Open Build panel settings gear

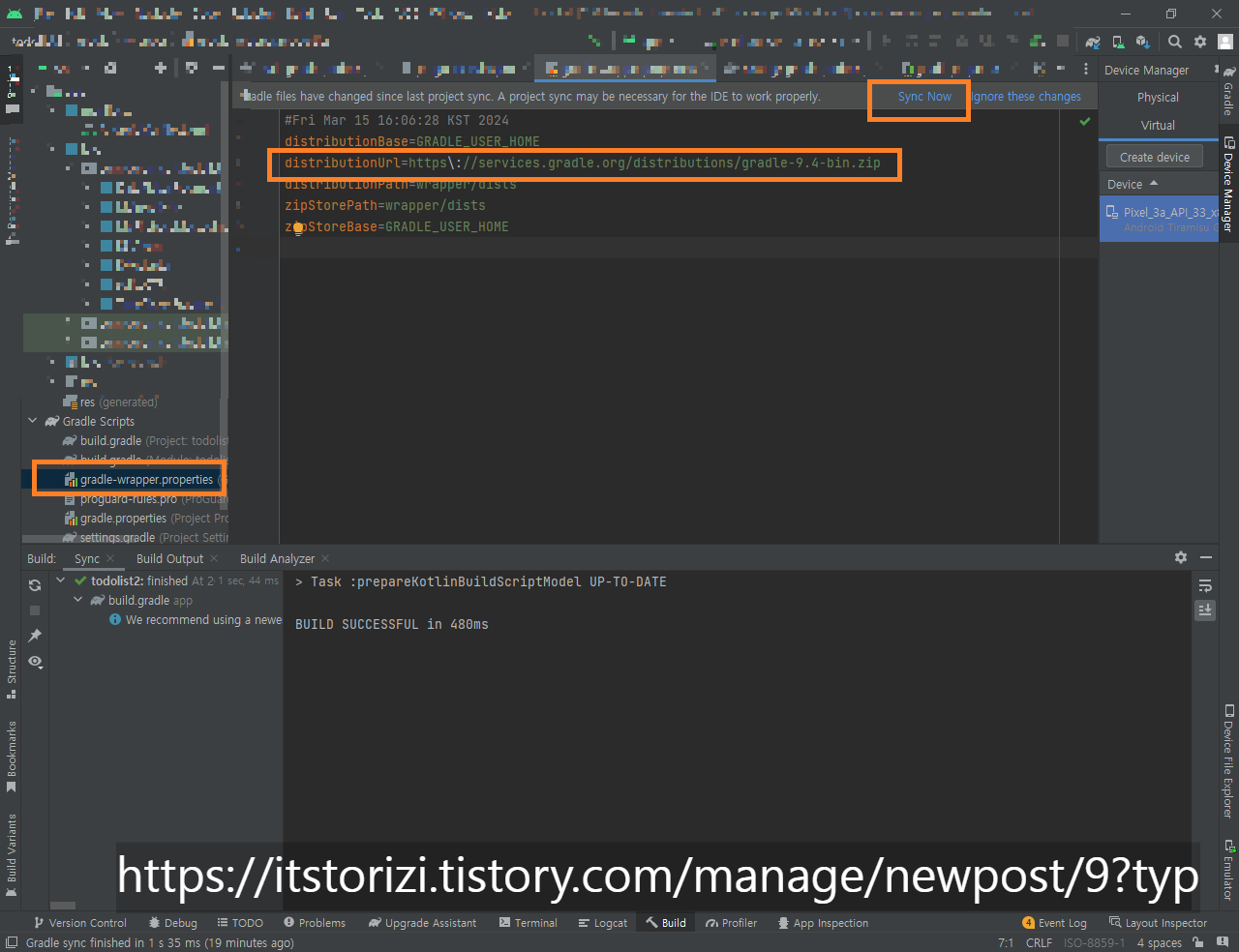click(x=1181, y=557)
